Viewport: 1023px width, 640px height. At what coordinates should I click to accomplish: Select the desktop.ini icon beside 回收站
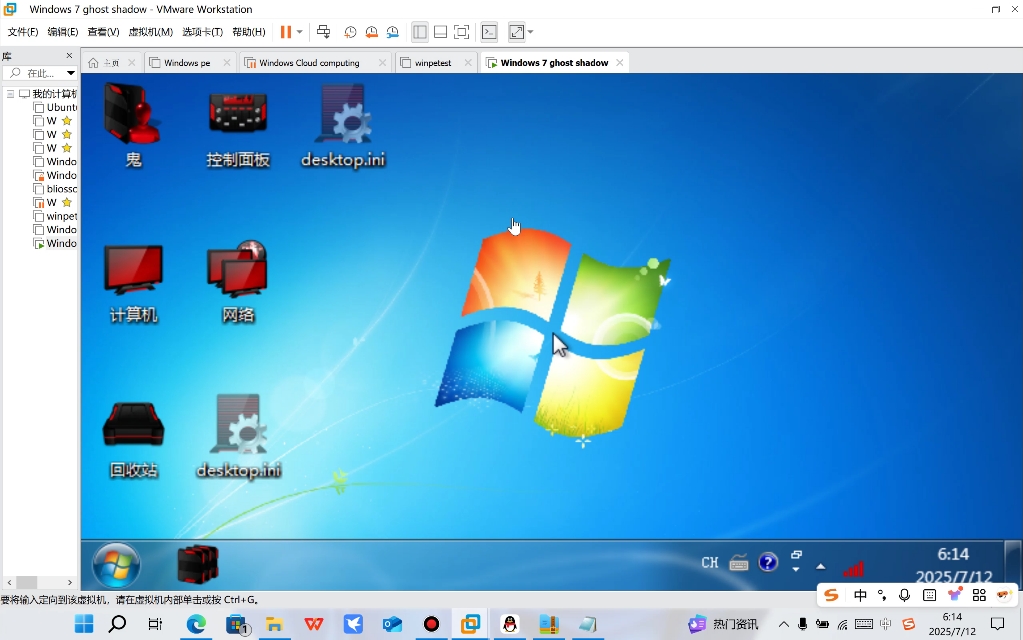(x=239, y=437)
